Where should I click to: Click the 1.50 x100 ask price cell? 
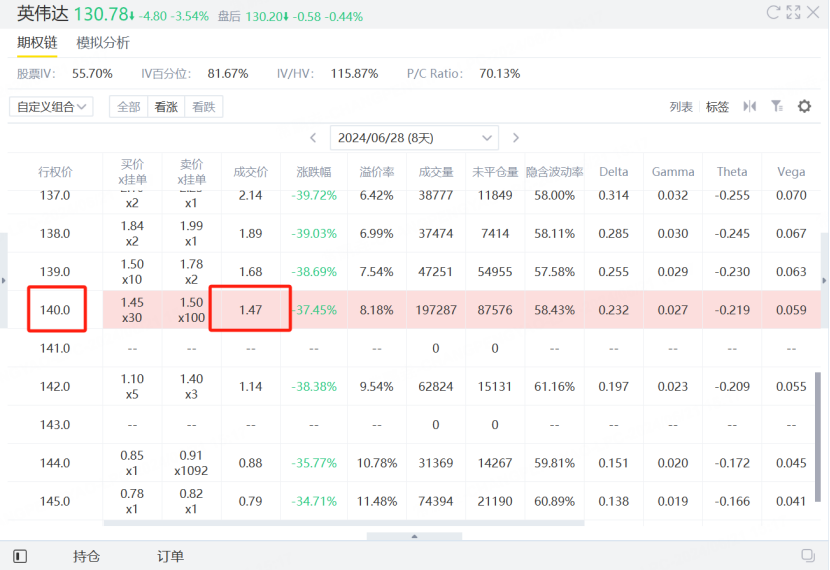tap(191, 310)
